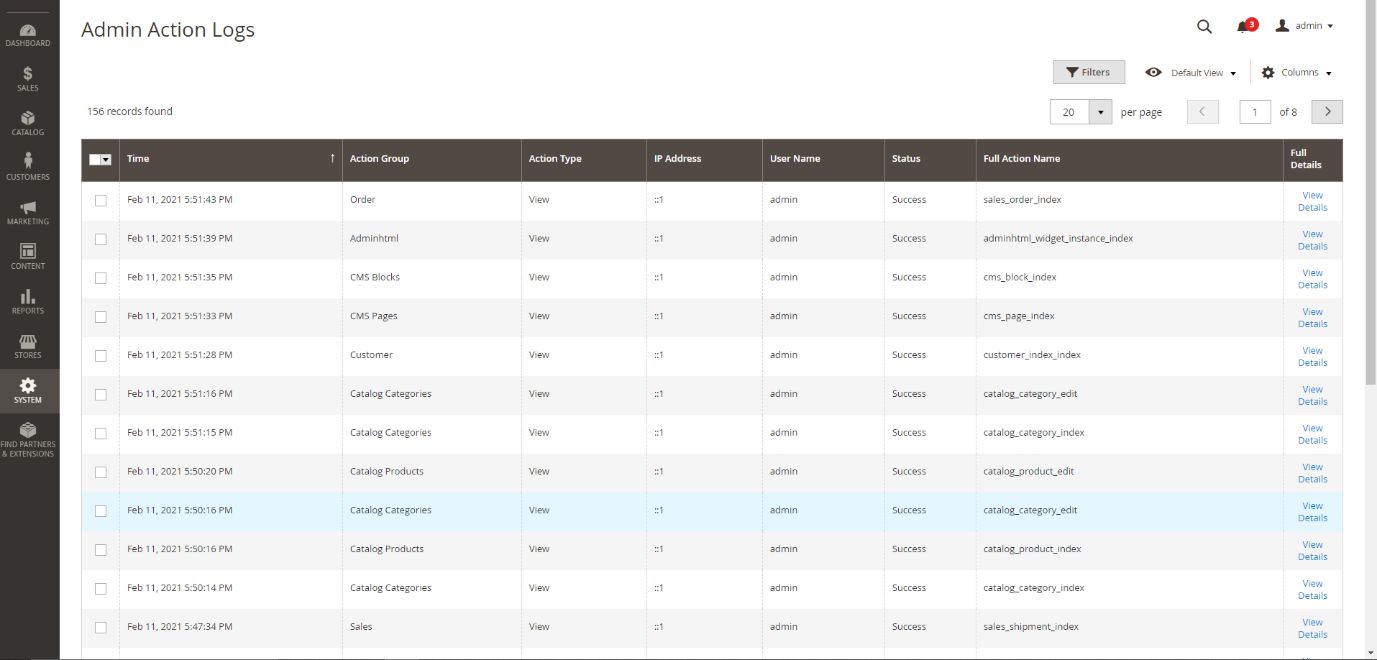Check the customer_index_index row checkbox
Image resolution: width=1377 pixels, height=660 pixels.
pos(101,355)
